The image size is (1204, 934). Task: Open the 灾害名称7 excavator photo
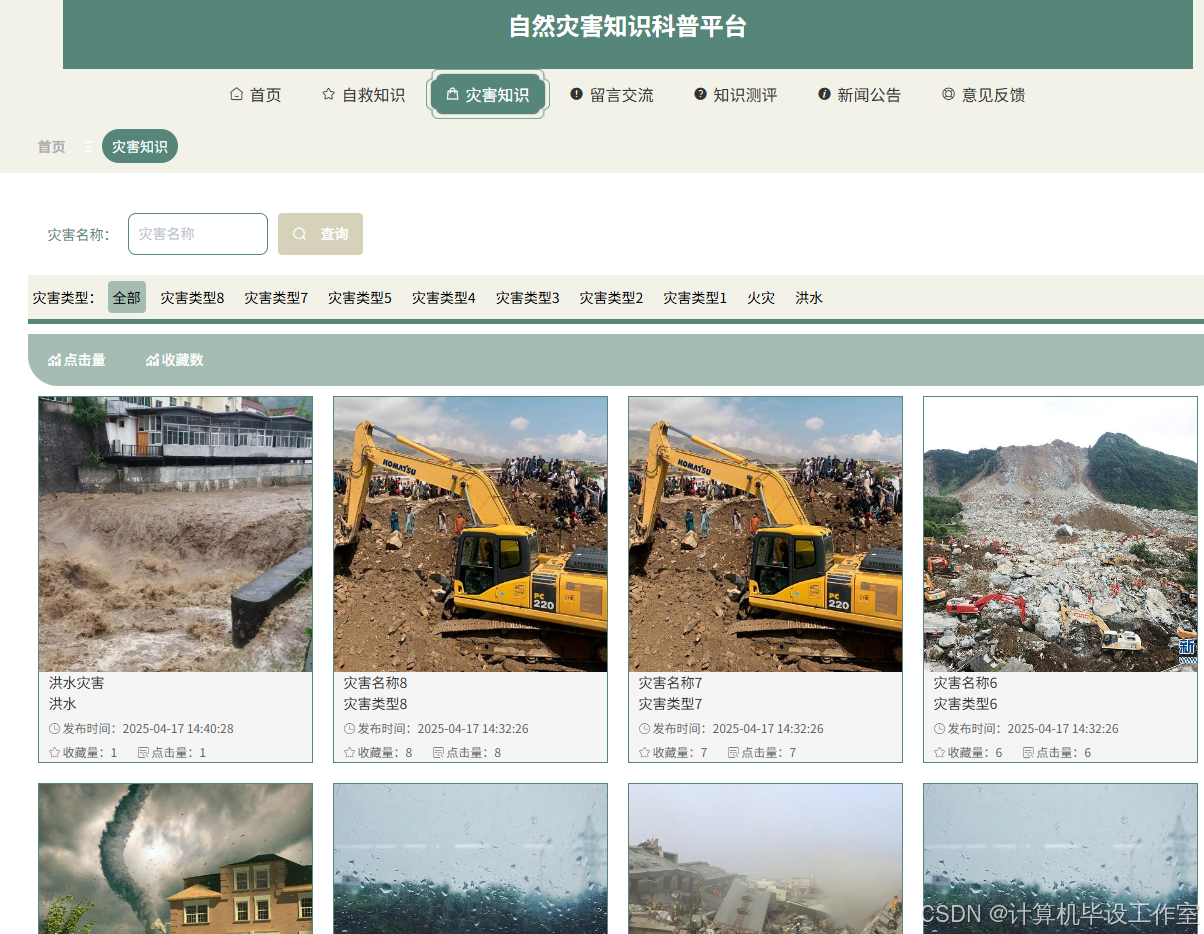click(x=765, y=534)
